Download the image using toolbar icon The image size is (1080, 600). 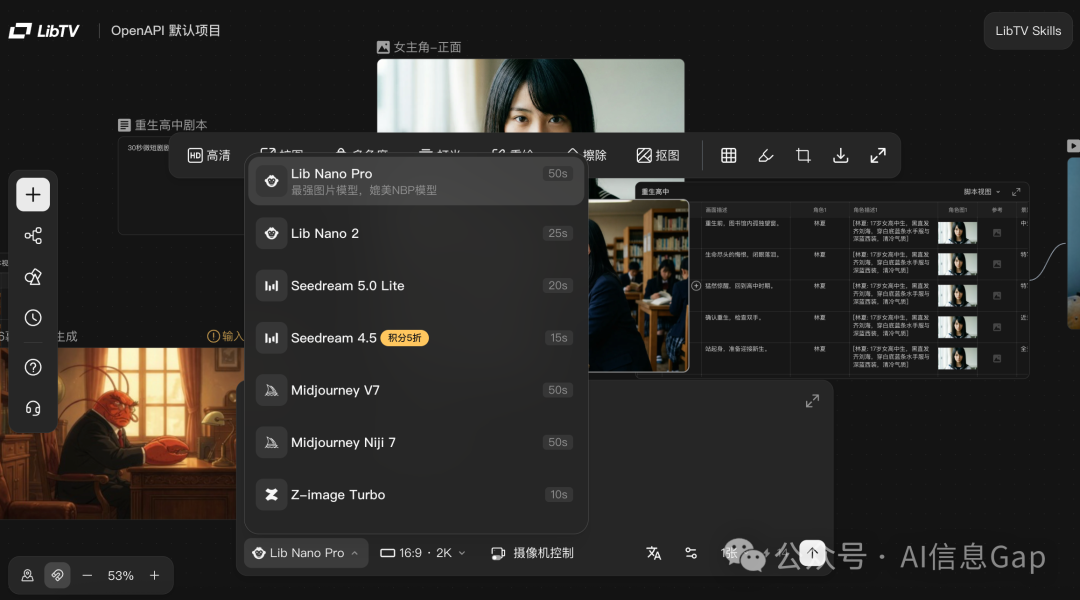(841, 156)
